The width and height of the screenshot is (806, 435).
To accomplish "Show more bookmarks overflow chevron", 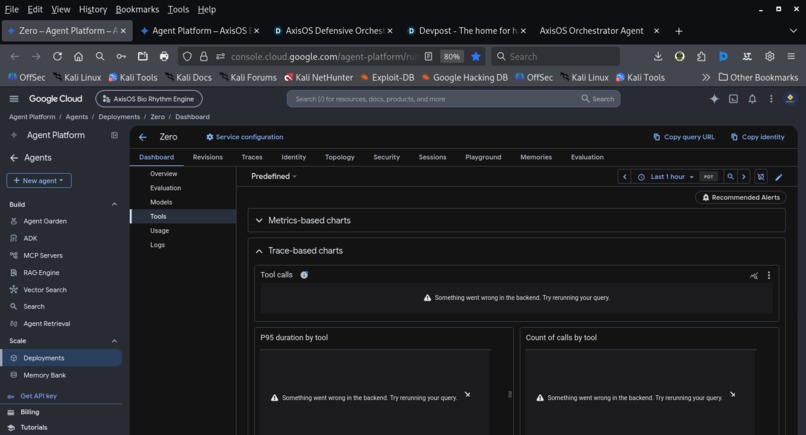I will coord(706,77).
